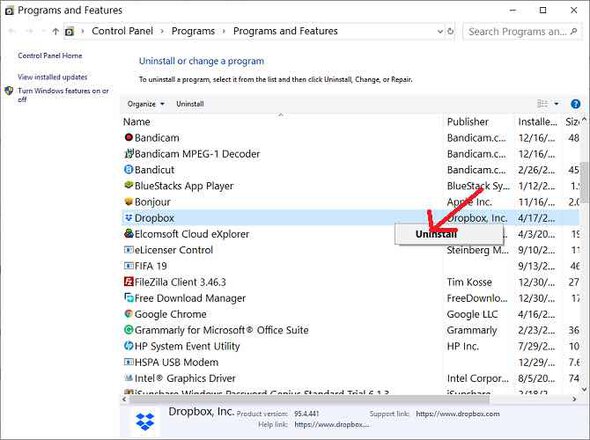Open the dropbox.com support link
590x440 pixels.
point(458,414)
